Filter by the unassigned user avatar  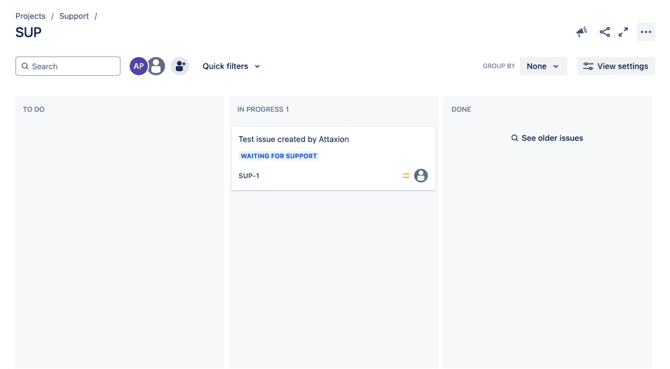156,66
